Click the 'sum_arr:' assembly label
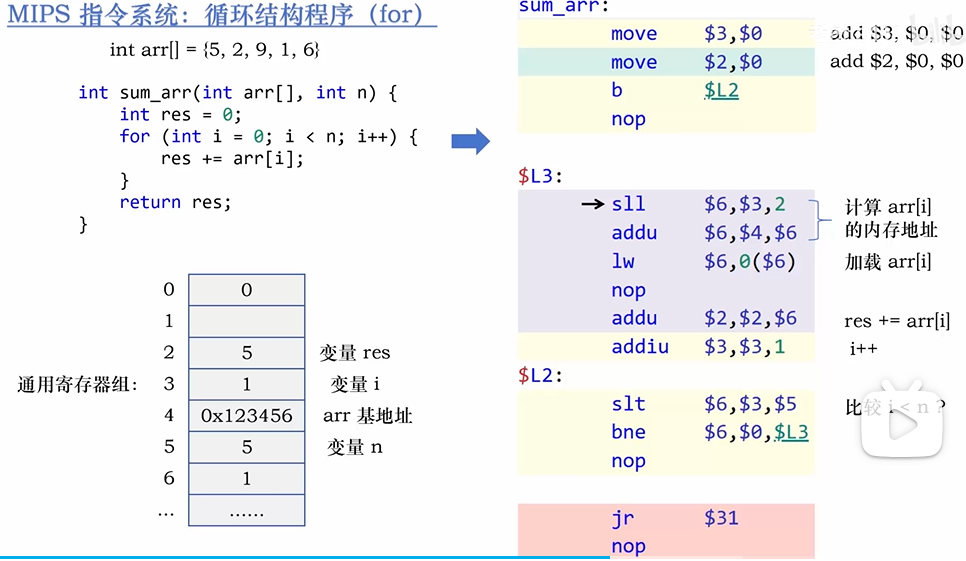Viewport: 966px width, 561px height. click(x=564, y=6)
